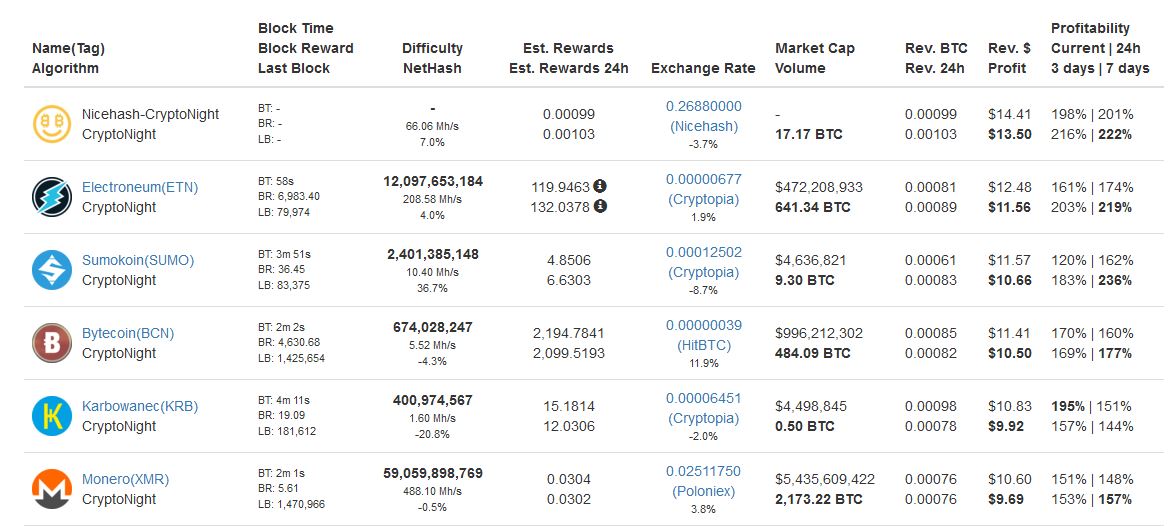Click the Difficulty NetHash column header
1174x526 pixels.
point(432,58)
